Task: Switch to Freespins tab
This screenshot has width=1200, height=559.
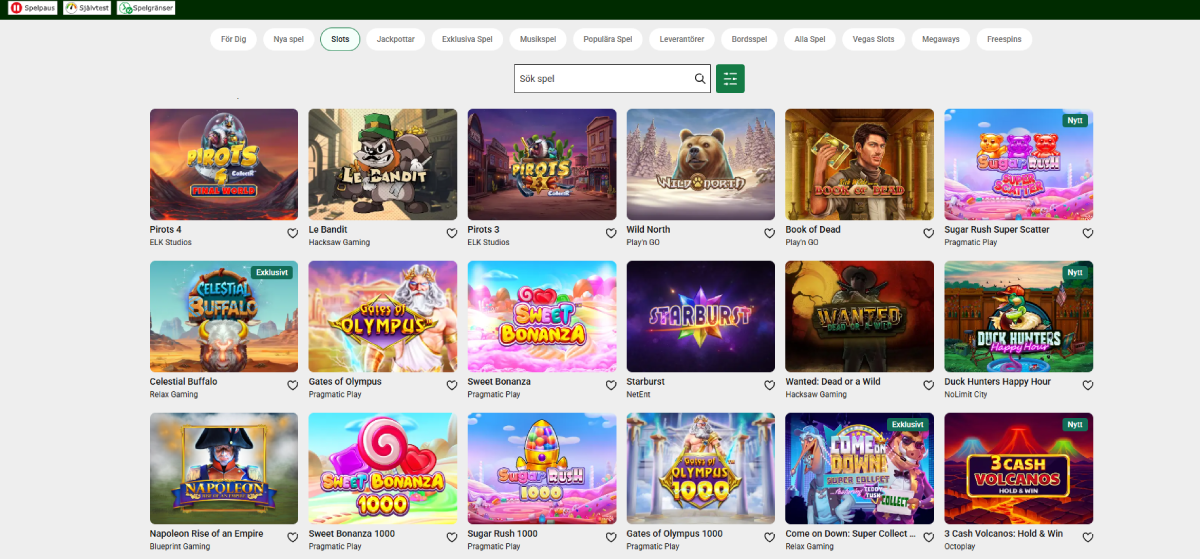Action: tap(1004, 39)
